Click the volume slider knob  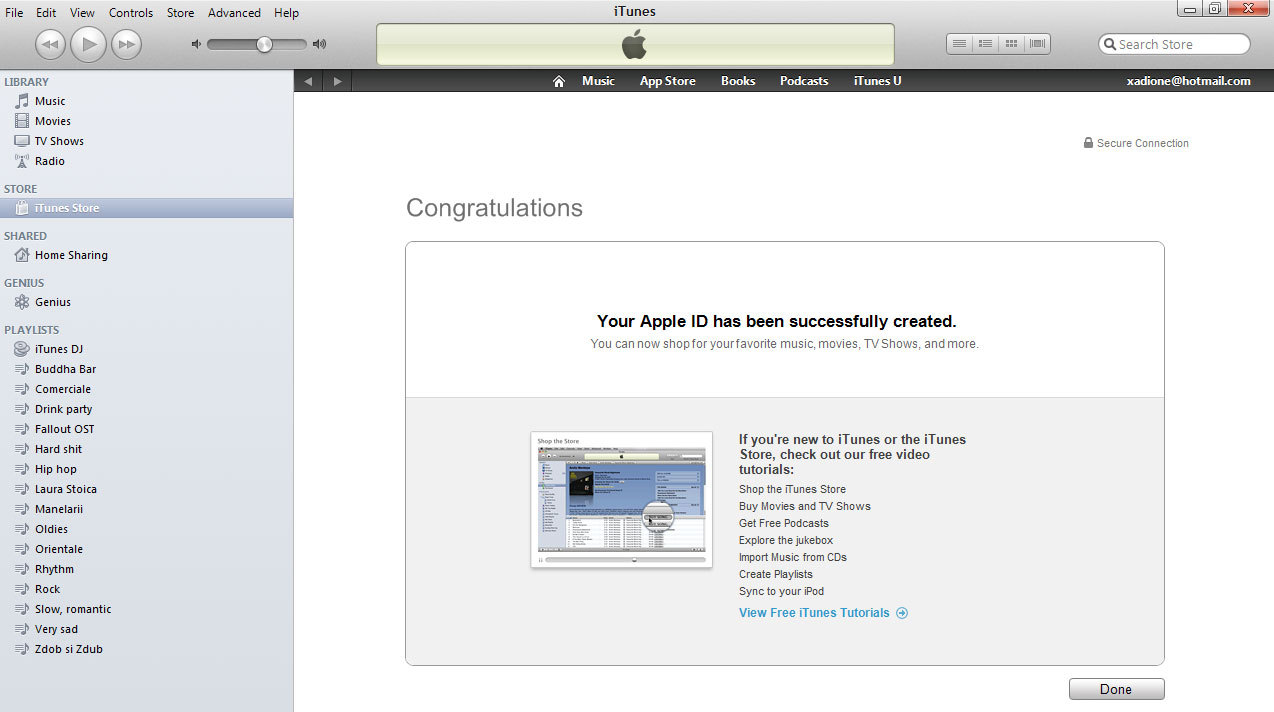tap(264, 44)
